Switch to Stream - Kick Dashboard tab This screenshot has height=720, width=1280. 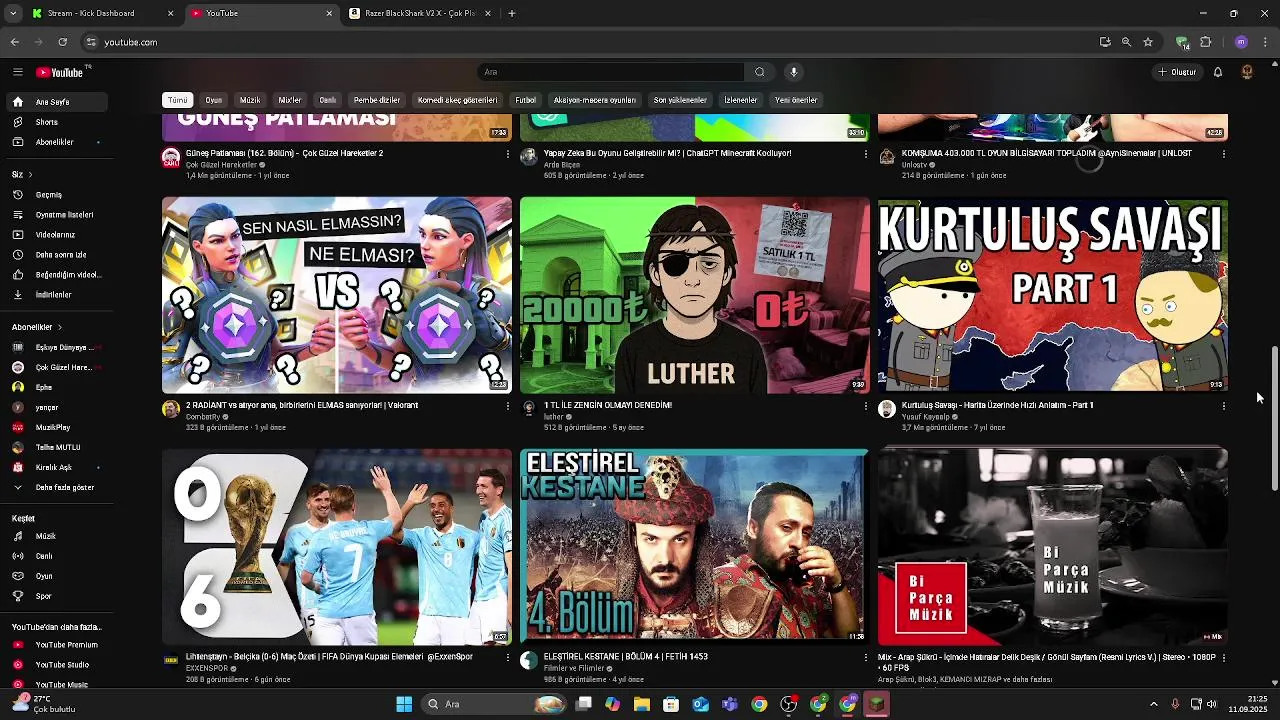[x=100, y=13]
